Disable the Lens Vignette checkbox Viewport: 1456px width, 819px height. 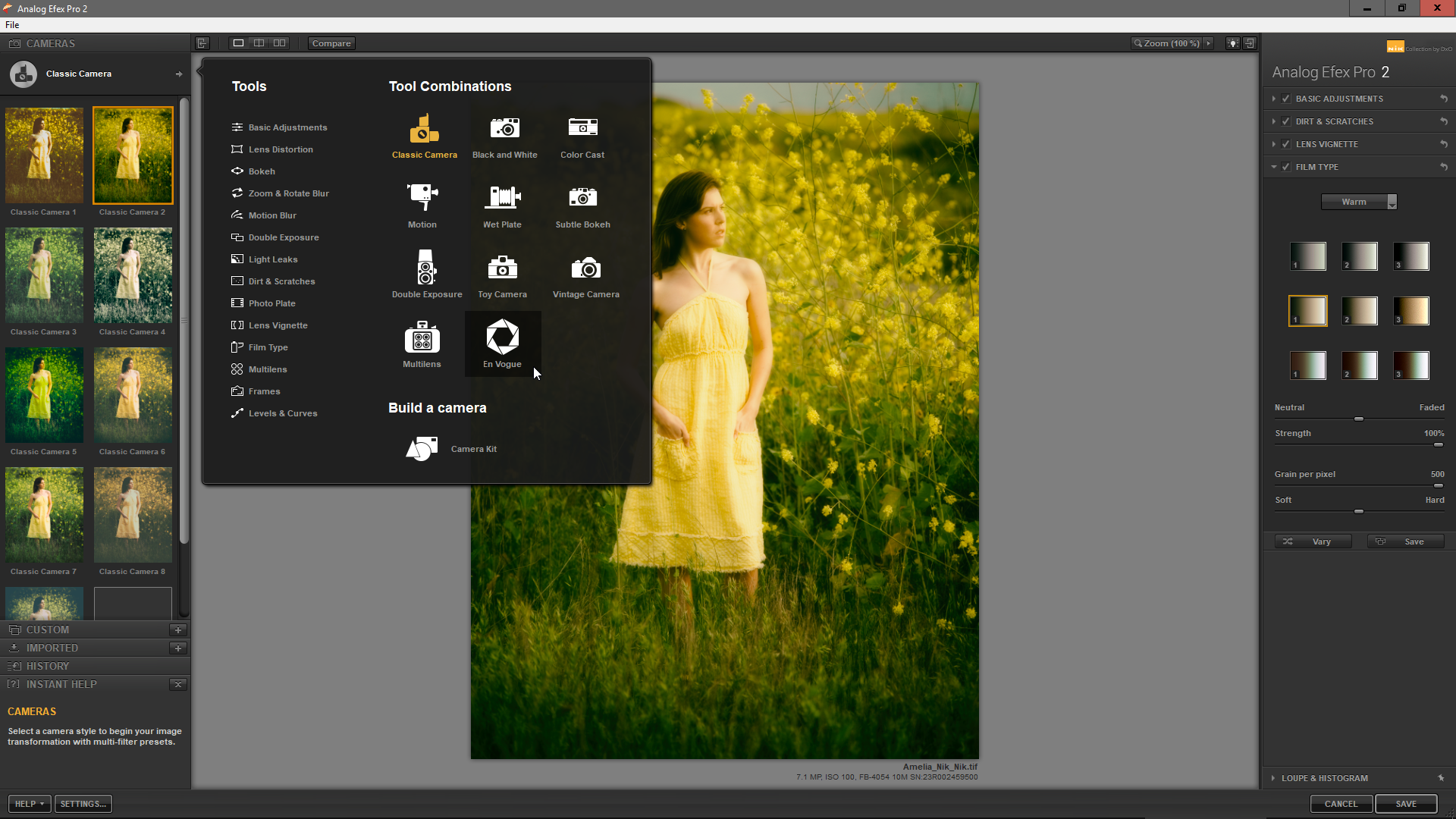1286,144
